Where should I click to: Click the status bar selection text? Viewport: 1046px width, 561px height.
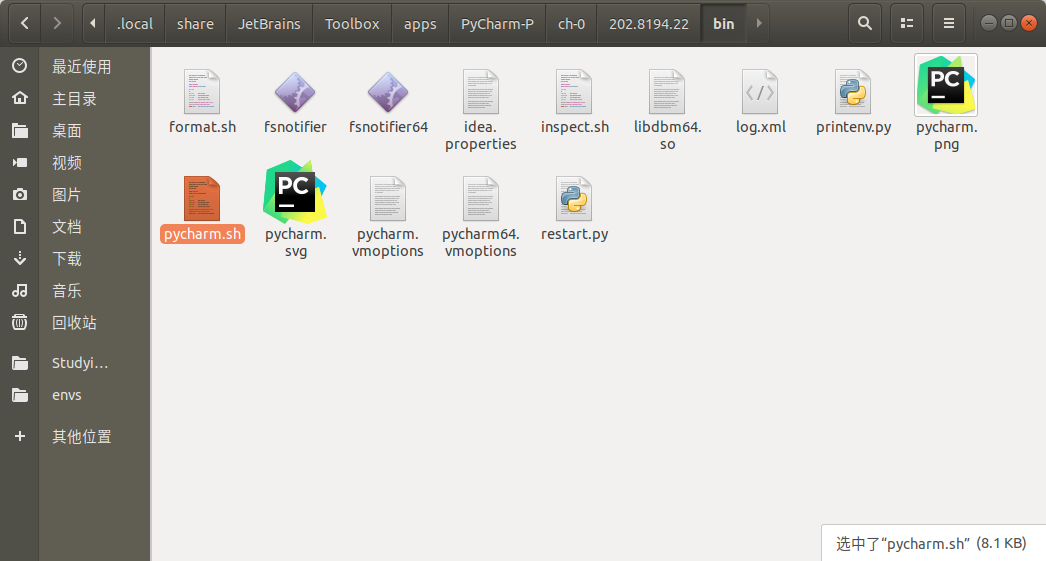pos(931,544)
